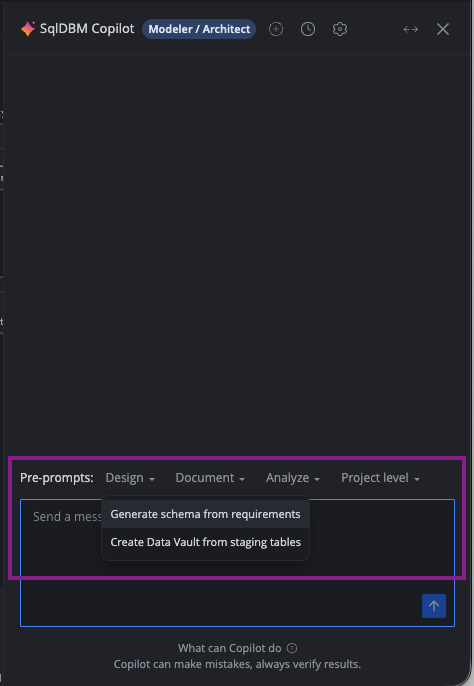The height and width of the screenshot is (686, 474).
Task: Expand the Document pre-prompts dropdown
Action: pos(210,478)
